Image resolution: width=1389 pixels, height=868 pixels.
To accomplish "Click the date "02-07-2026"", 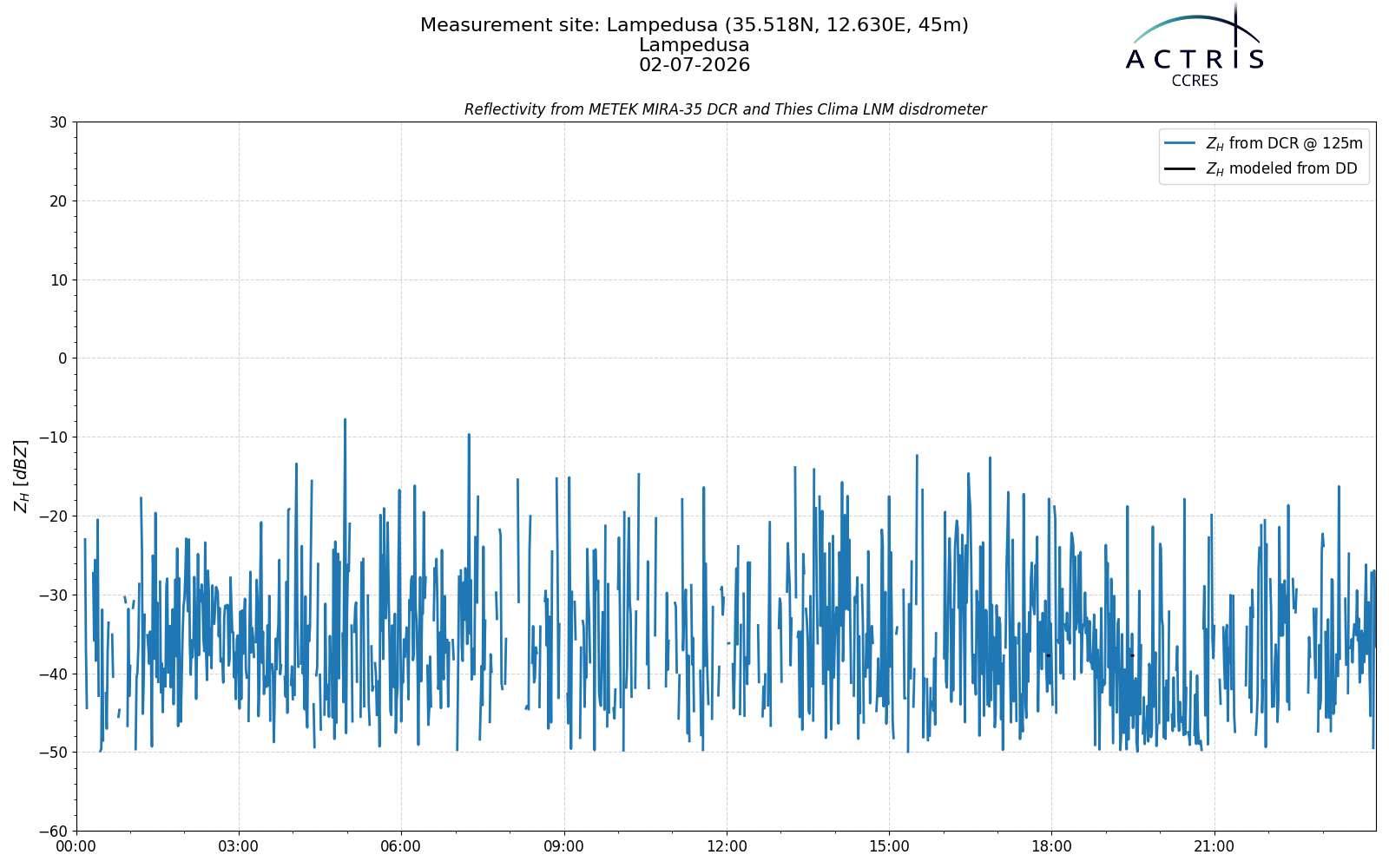I will pyautogui.click(x=694, y=65).
